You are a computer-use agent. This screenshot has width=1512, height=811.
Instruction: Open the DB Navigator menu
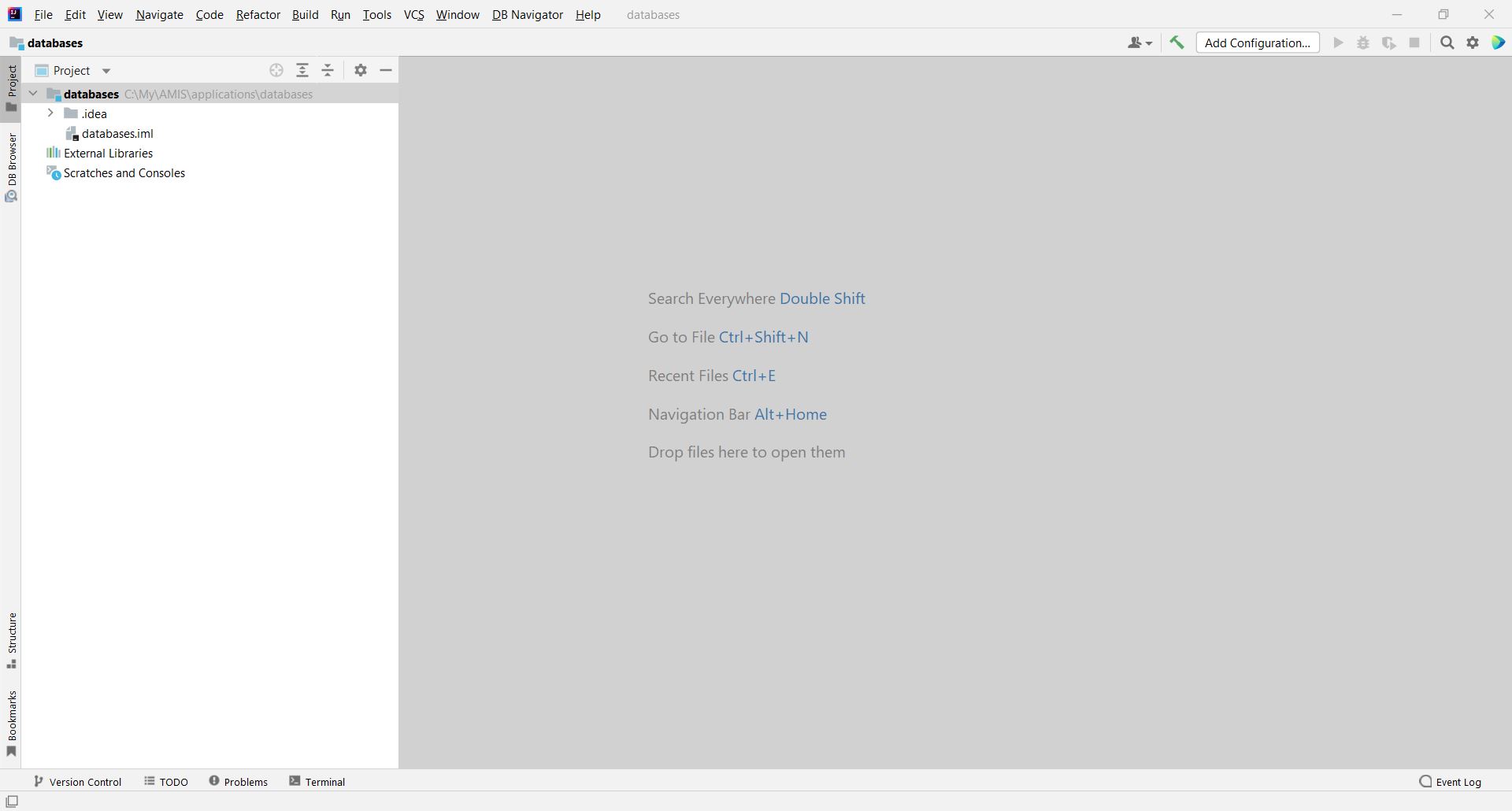pos(527,15)
